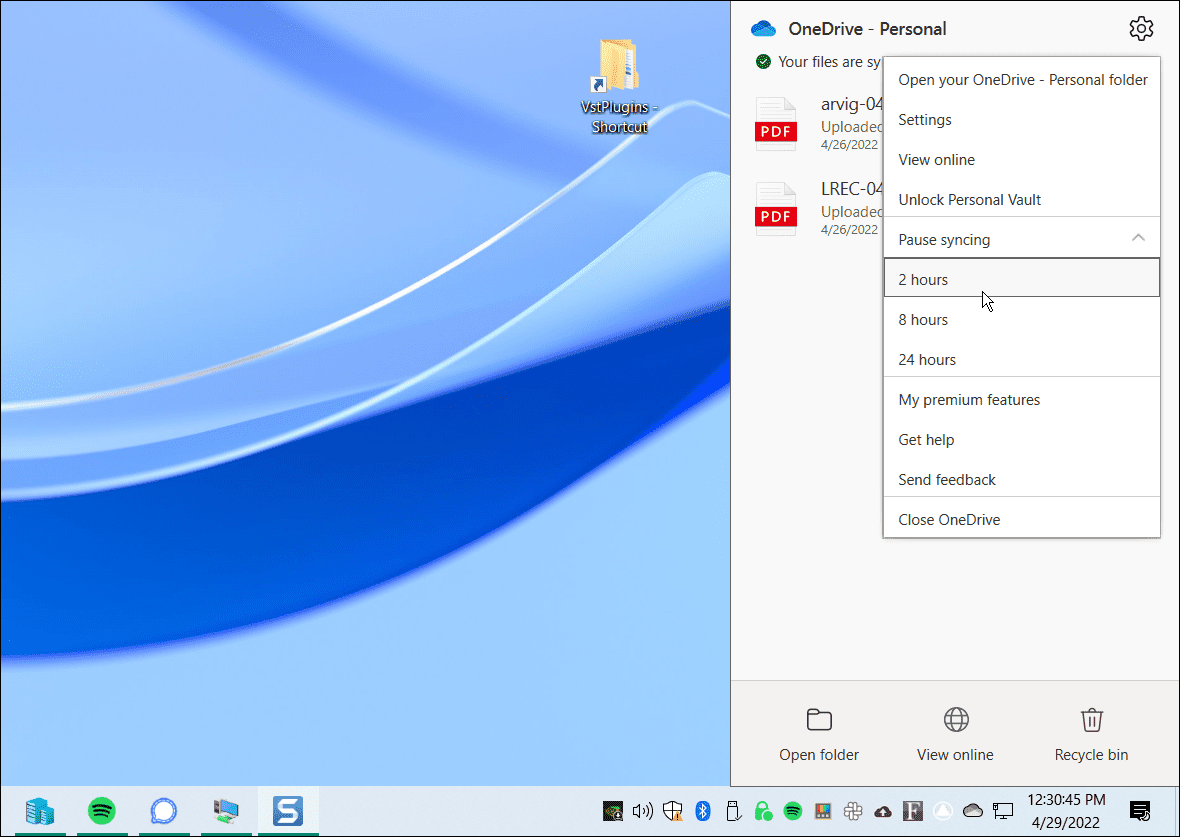
Task: Pause syncing for 8 hours
Action: 1022,319
